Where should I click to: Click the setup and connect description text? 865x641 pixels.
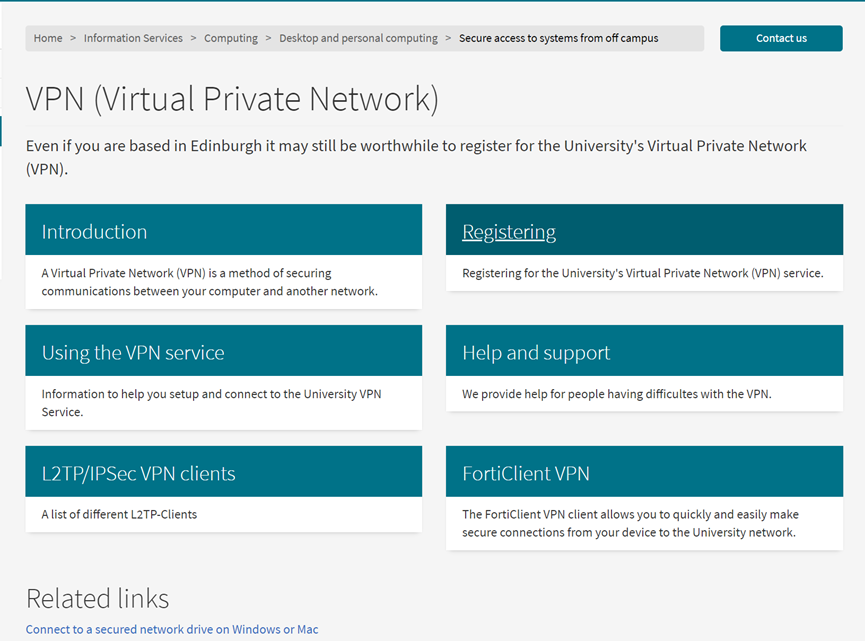pos(211,403)
